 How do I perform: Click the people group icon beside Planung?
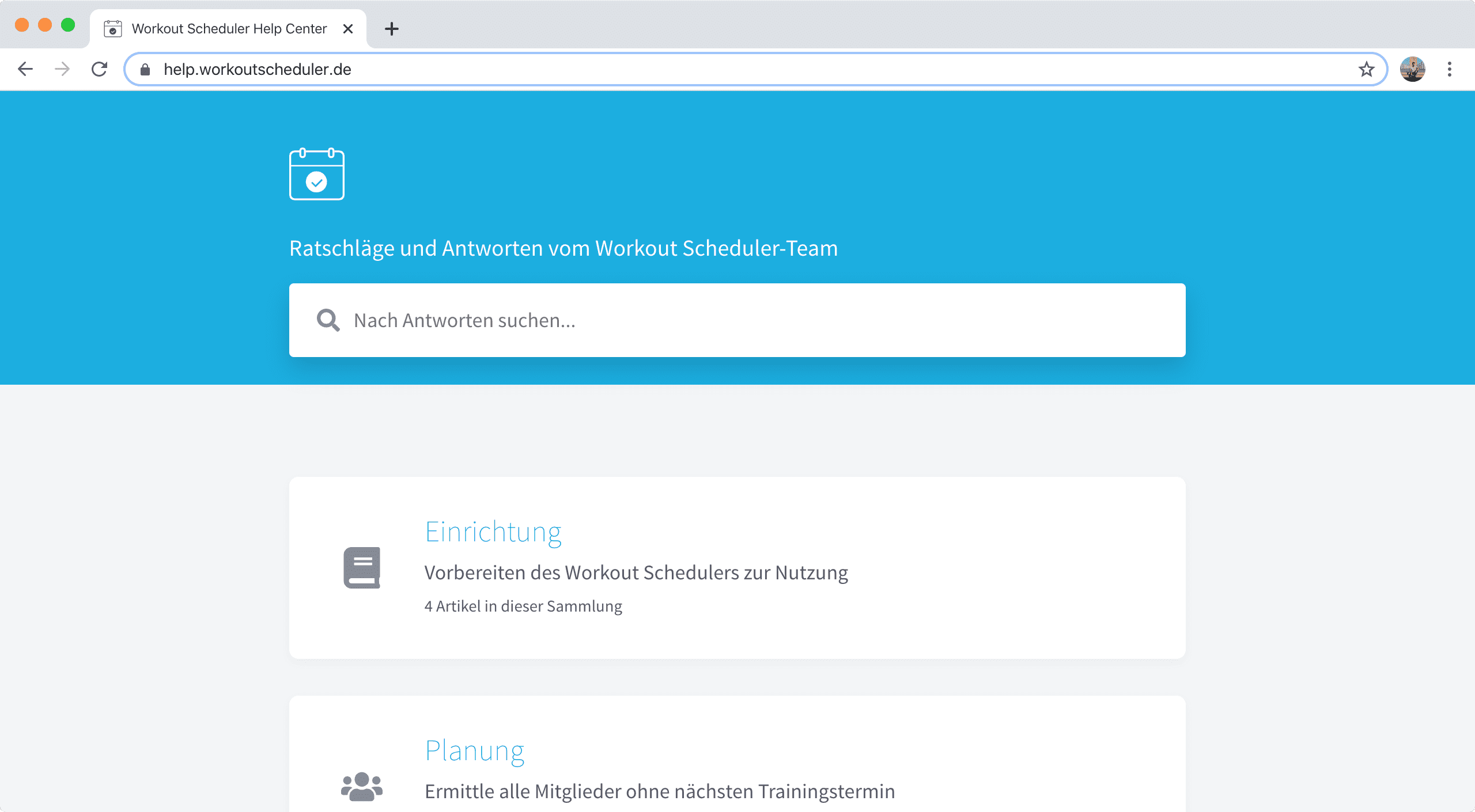362,786
